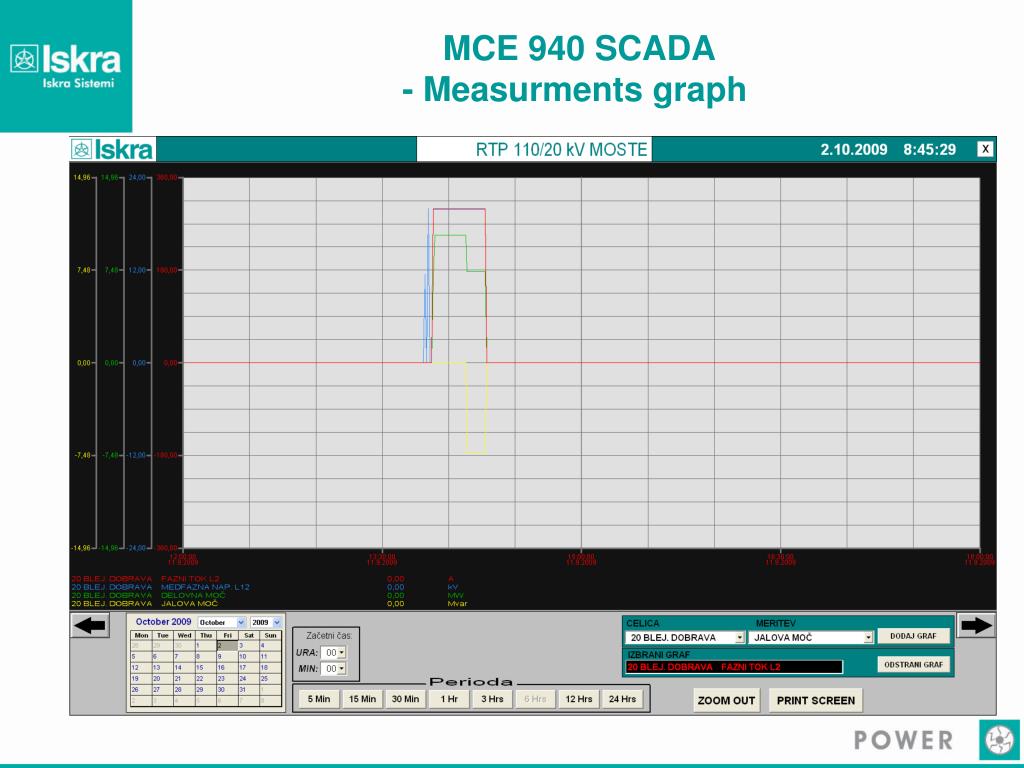Click the yellow JALOVA MOČ legend entry
This screenshot has height=768, width=1024.
click(189, 603)
